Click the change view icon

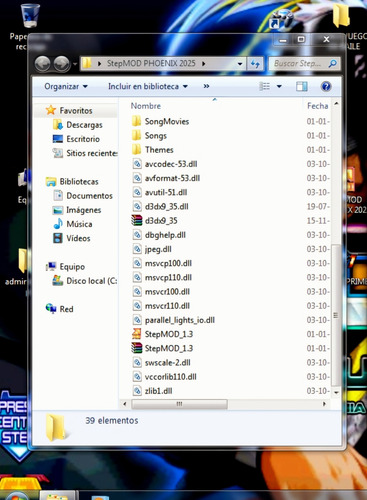(265, 87)
